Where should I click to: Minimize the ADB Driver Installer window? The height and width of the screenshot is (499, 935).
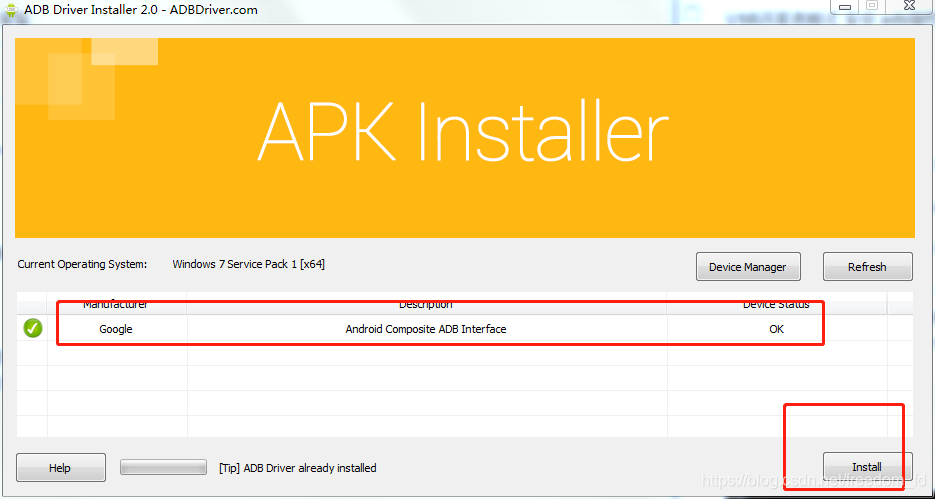(845, 6)
